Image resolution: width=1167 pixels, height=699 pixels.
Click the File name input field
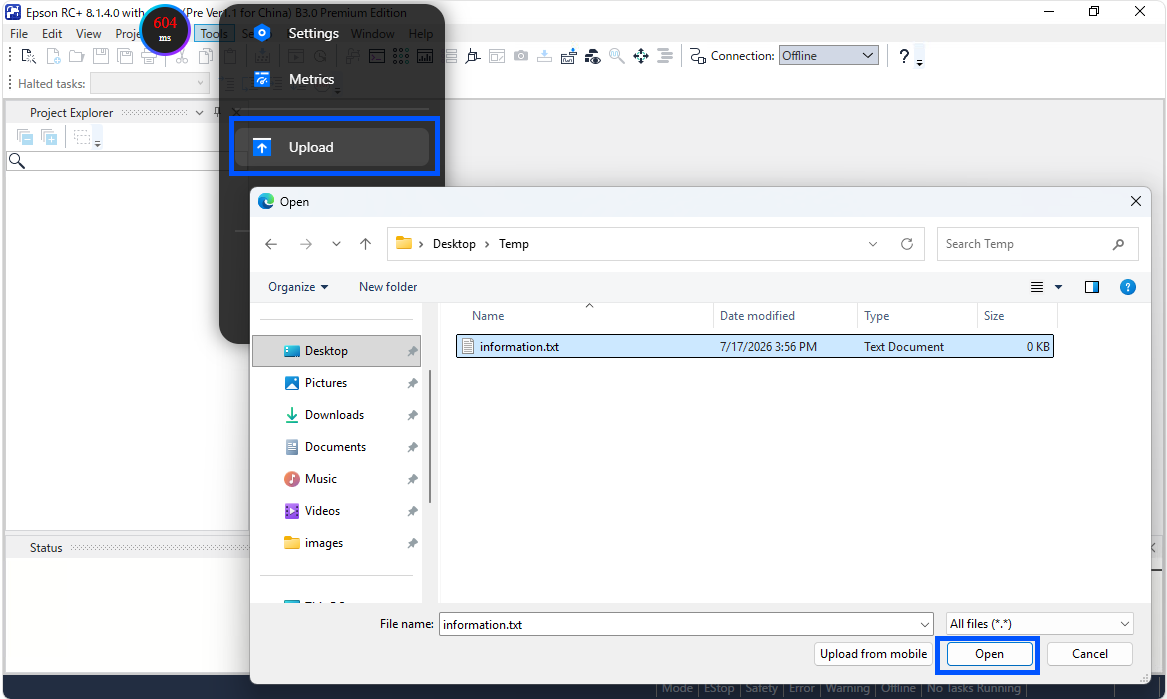(x=685, y=625)
